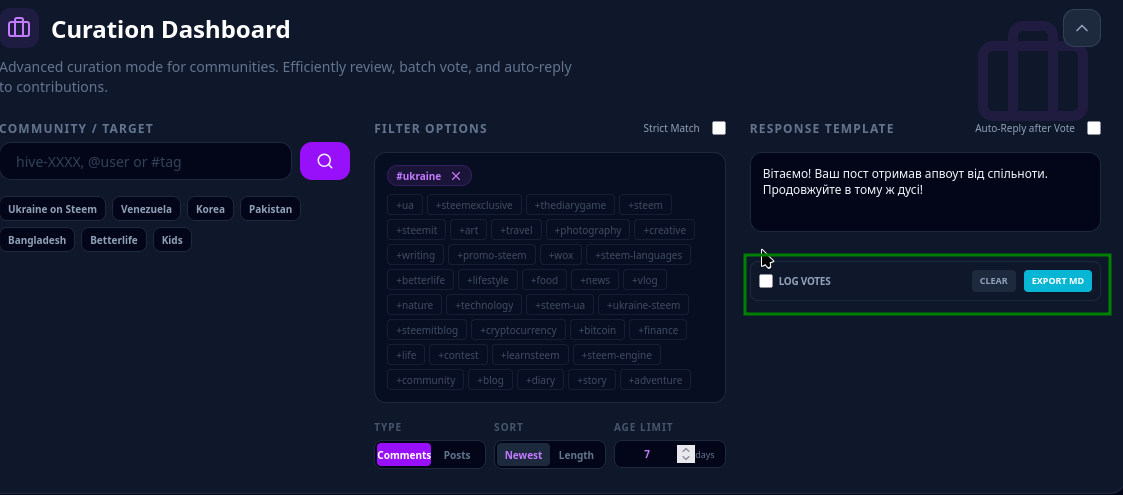The image size is (1123, 495).
Task: Click the briefcase icon beside Curation Dashboard
Action: 19,29
